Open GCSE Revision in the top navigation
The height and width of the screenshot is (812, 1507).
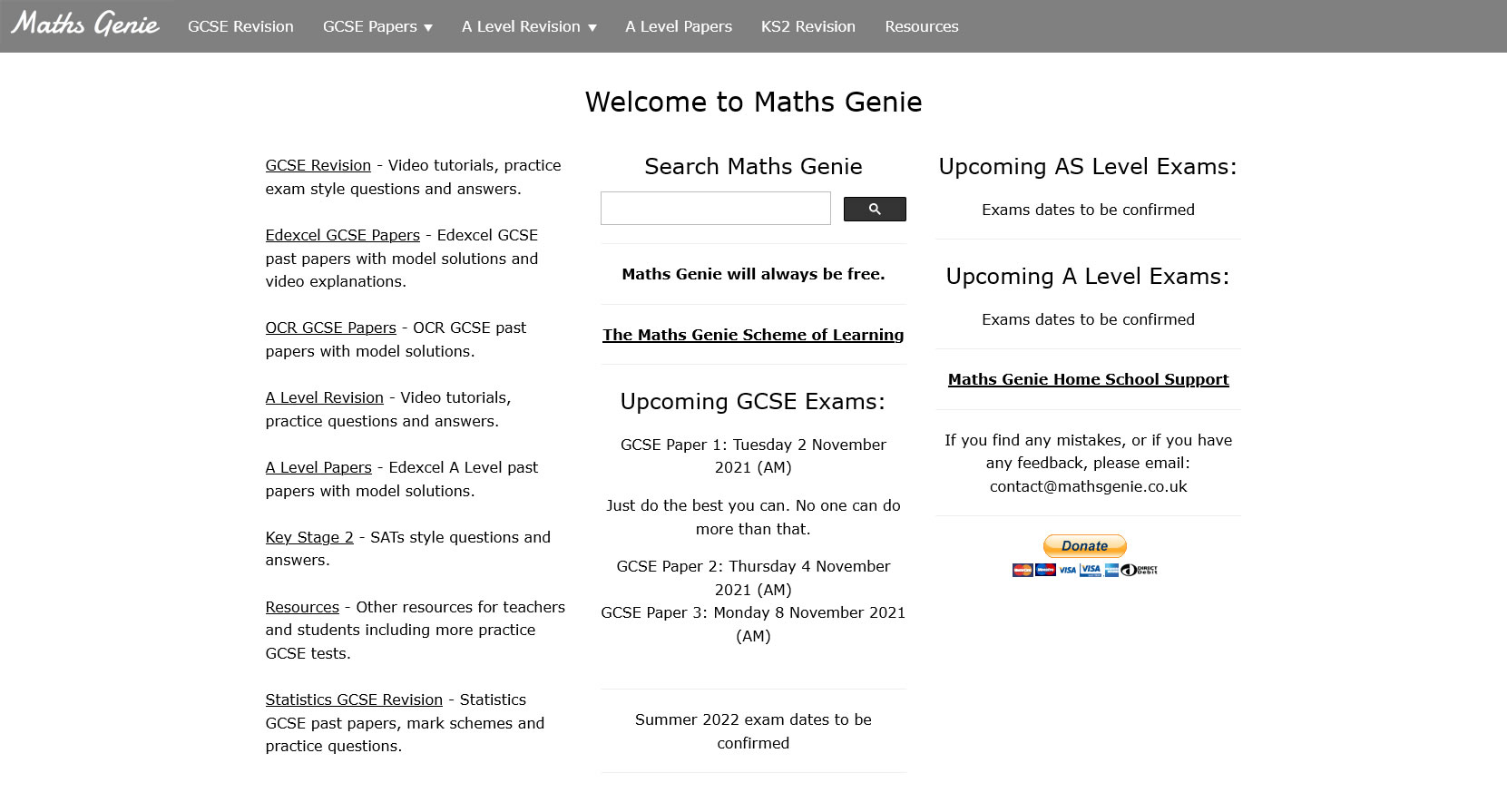coord(240,26)
